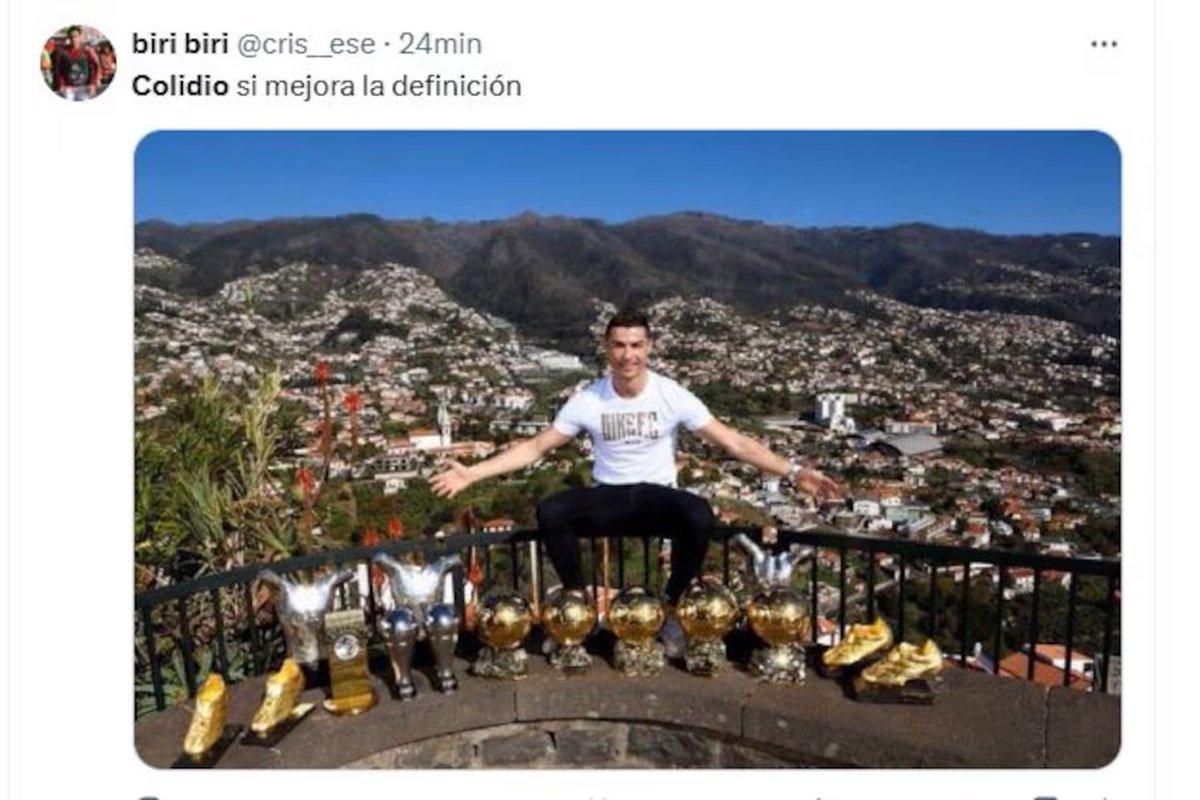The image size is (1200, 800).
Task: Click the bold Colidio word in tweet
Action: tap(180, 86)
